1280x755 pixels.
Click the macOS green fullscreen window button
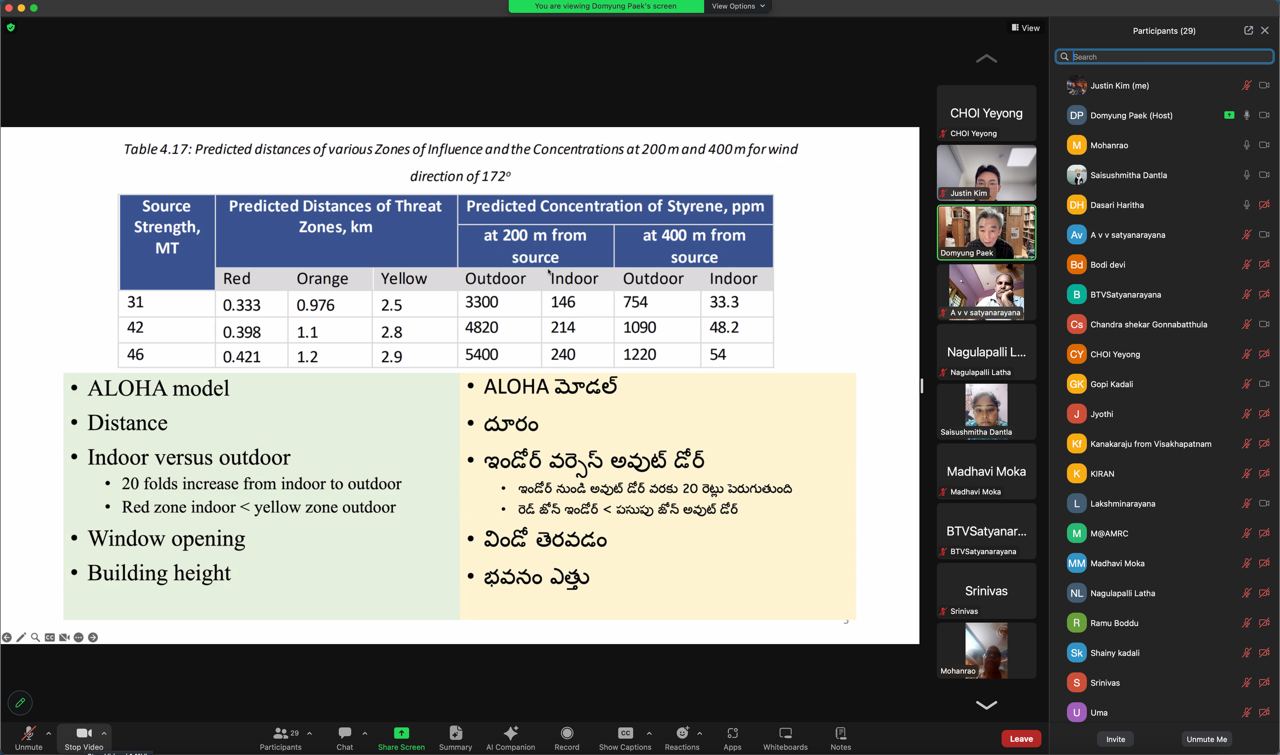[33, 7]
